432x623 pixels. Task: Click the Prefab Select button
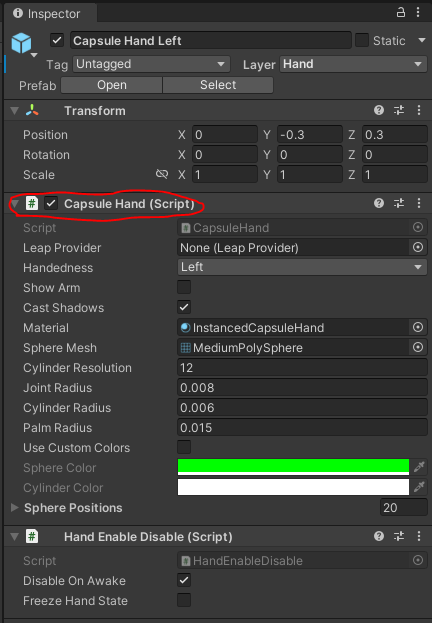pyautogui.click(x=218, y=85)
